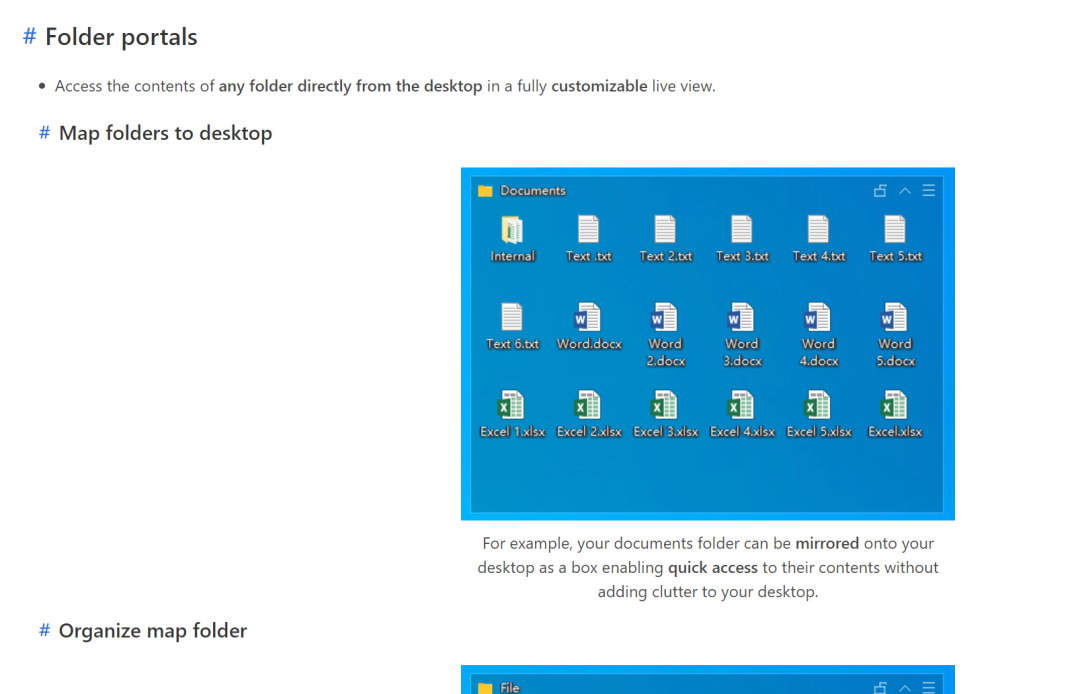This screenshot has height=694, width=1080.
Task: Click the Map folders to desktop heading
Action: (165, 133)
